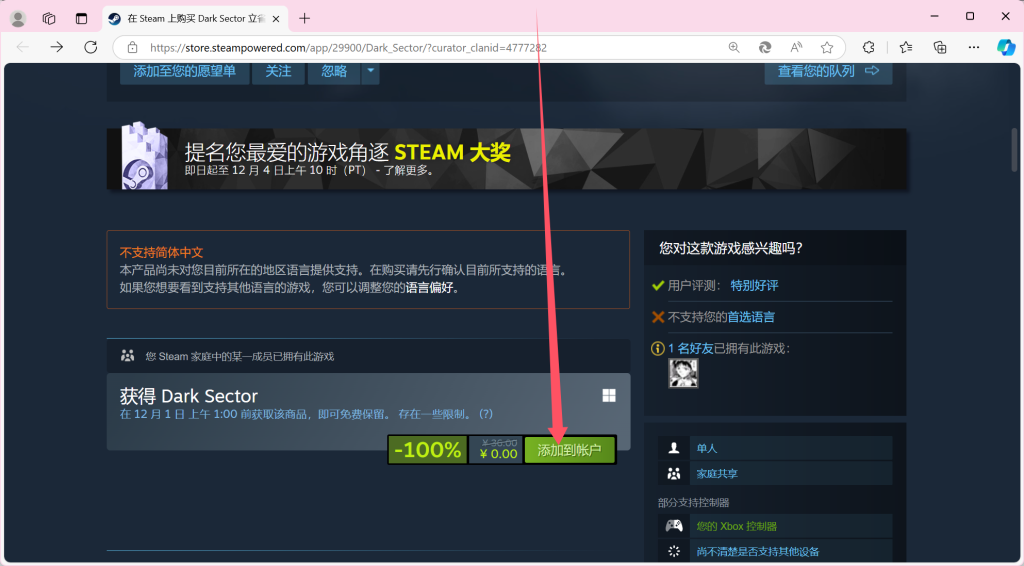This screenshot has width=1024, height=566.
Task: Click 尚不清楚是否支持其他设备 link
Action: click(x=758, y=552)
